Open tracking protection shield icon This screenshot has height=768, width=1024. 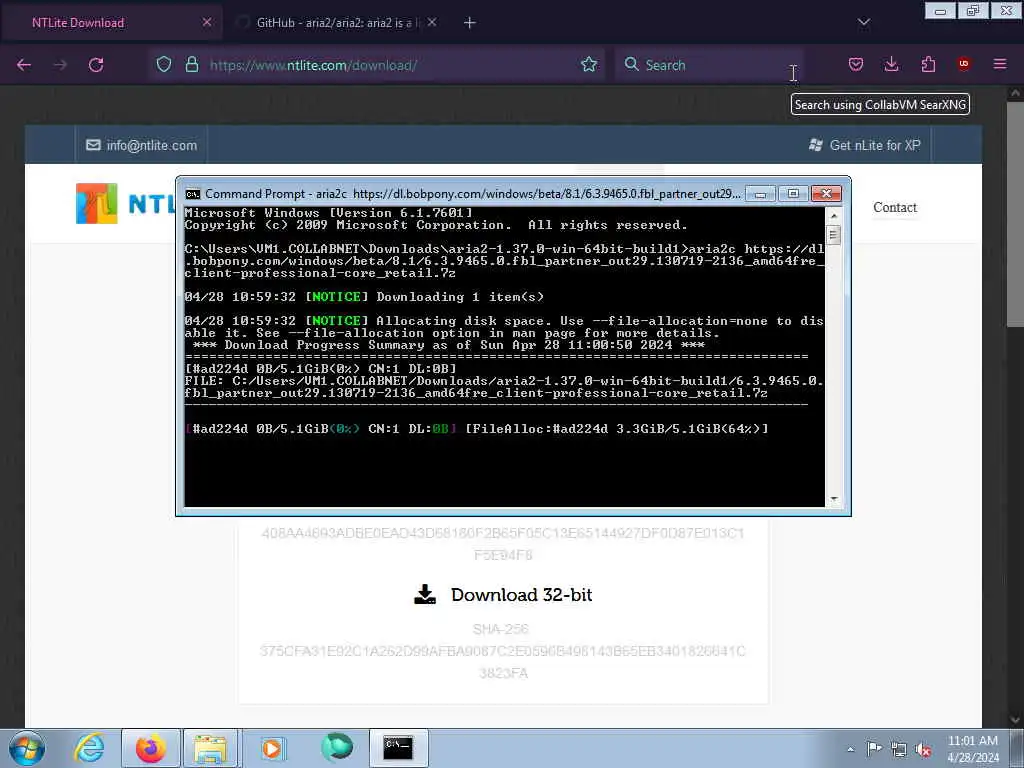[164, 65]
